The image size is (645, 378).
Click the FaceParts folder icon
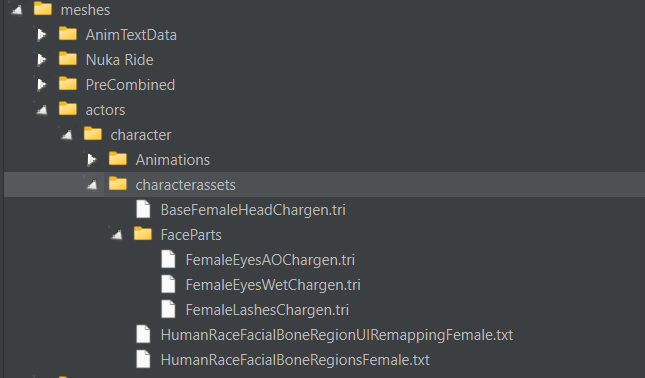coord(143,234)
